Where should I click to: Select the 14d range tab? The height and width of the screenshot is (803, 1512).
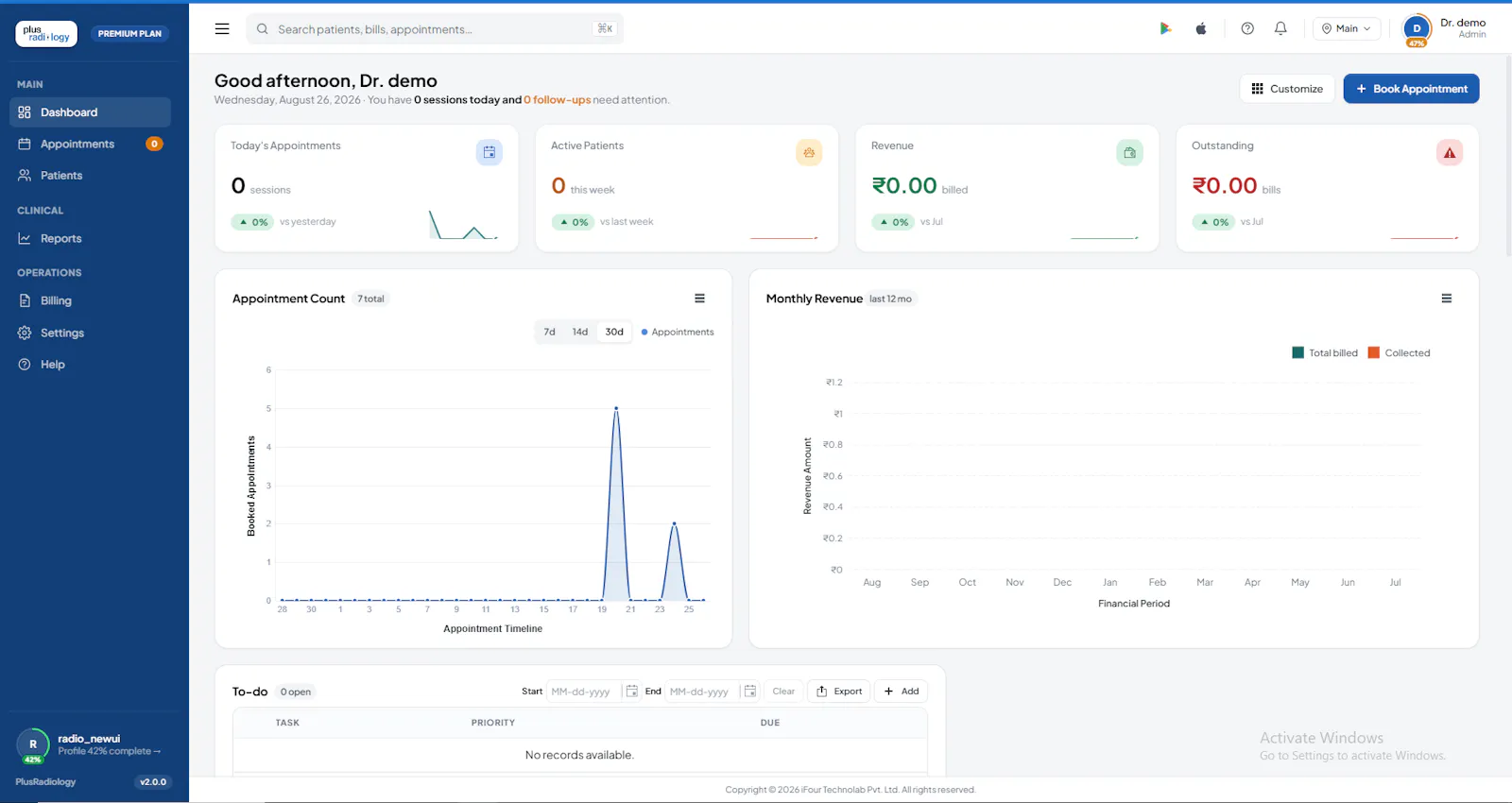pyautogui.click(x=580, y=333)
